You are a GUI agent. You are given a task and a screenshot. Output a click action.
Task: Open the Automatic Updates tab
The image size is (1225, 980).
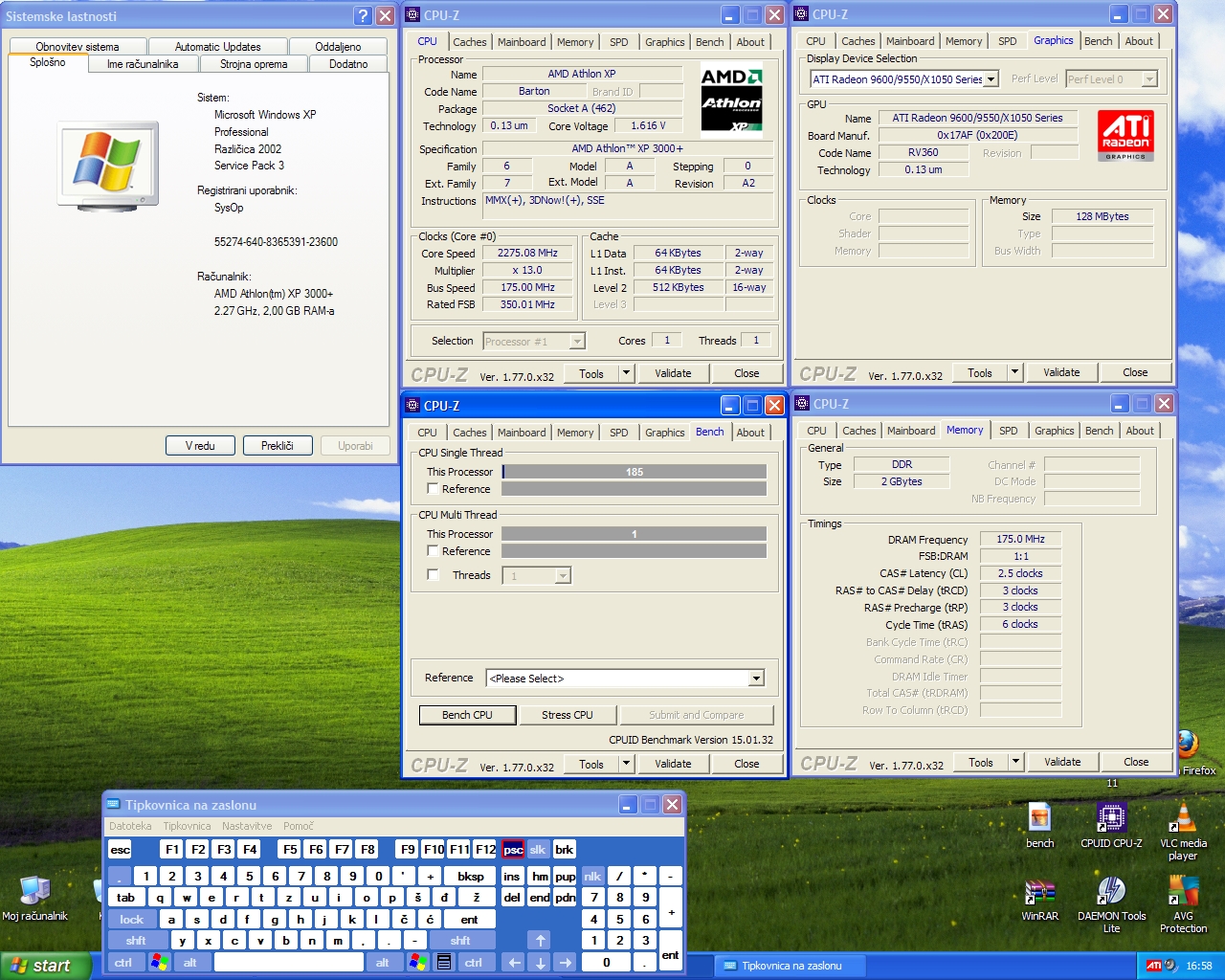tap(217, 47)
